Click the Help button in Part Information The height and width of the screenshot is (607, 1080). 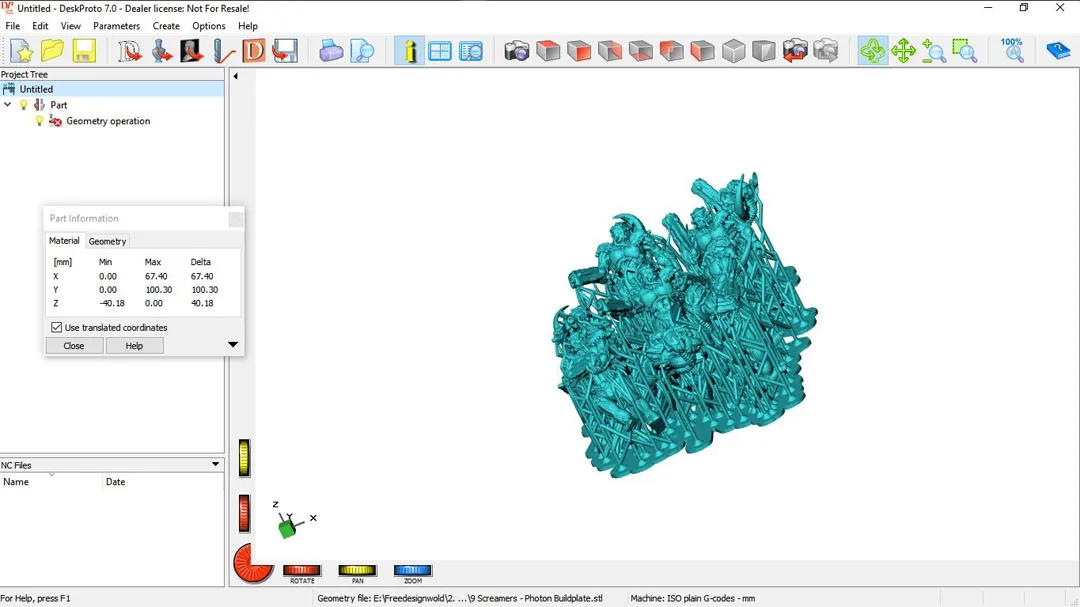[x=134, y=346]
